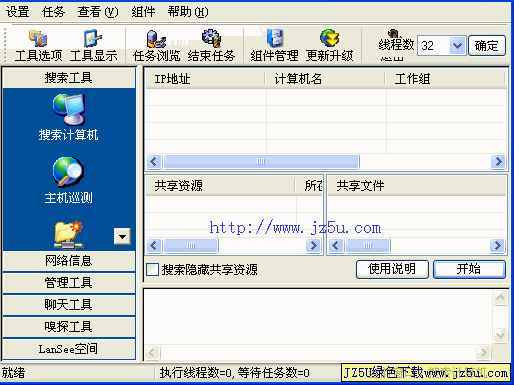Open the thread count 32 dropdown
This screenshot has width=514, height=385.
(x=457, y=46)
